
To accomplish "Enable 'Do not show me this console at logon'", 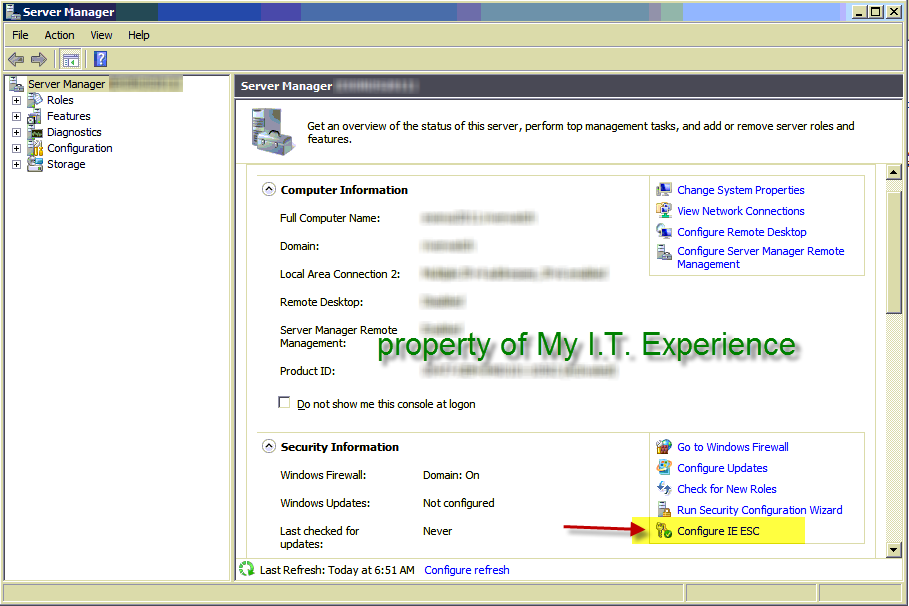I will click(x=284, y=402).
